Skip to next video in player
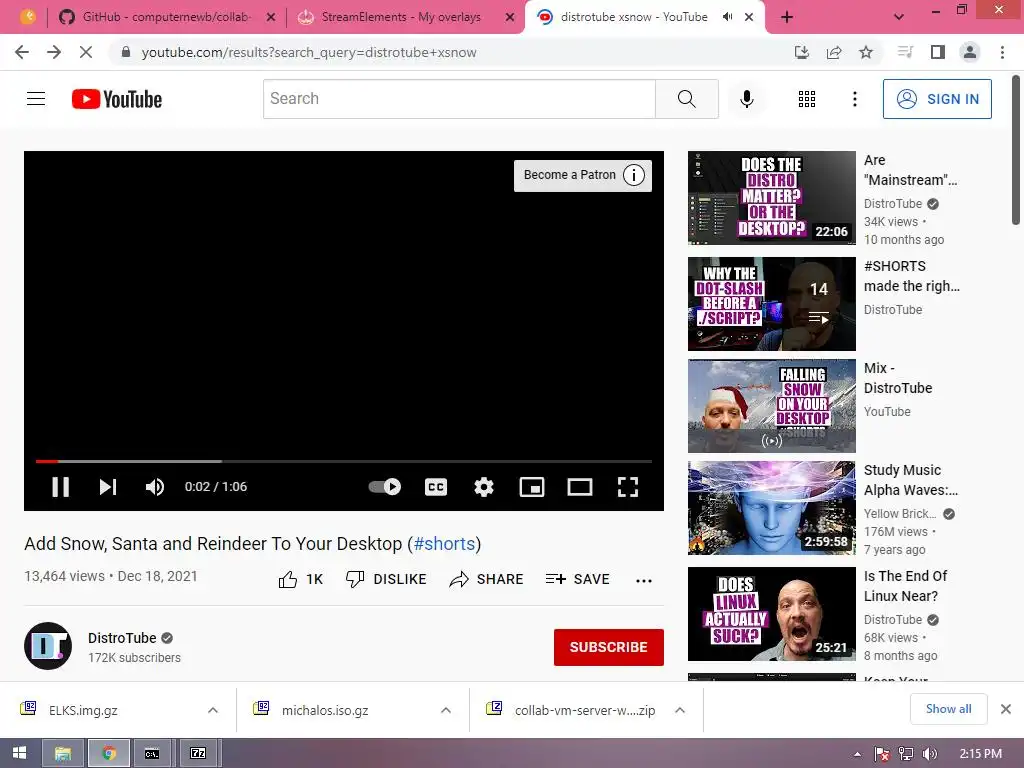The width and height of the screenshot is (1024, 768). pyautogui.click(x=108, y=487)
